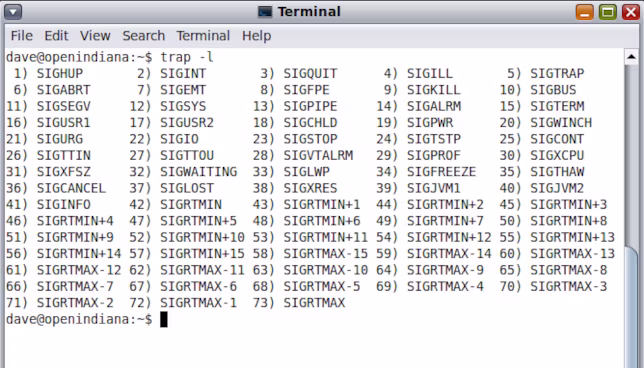Click the typed command trap -l

pyautogui.click(x=187, y=57)
